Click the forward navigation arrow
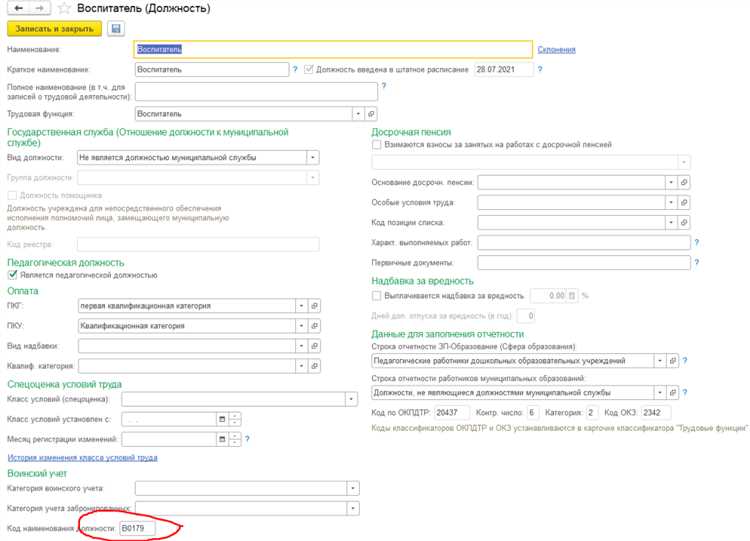 [x=39, y=8]
